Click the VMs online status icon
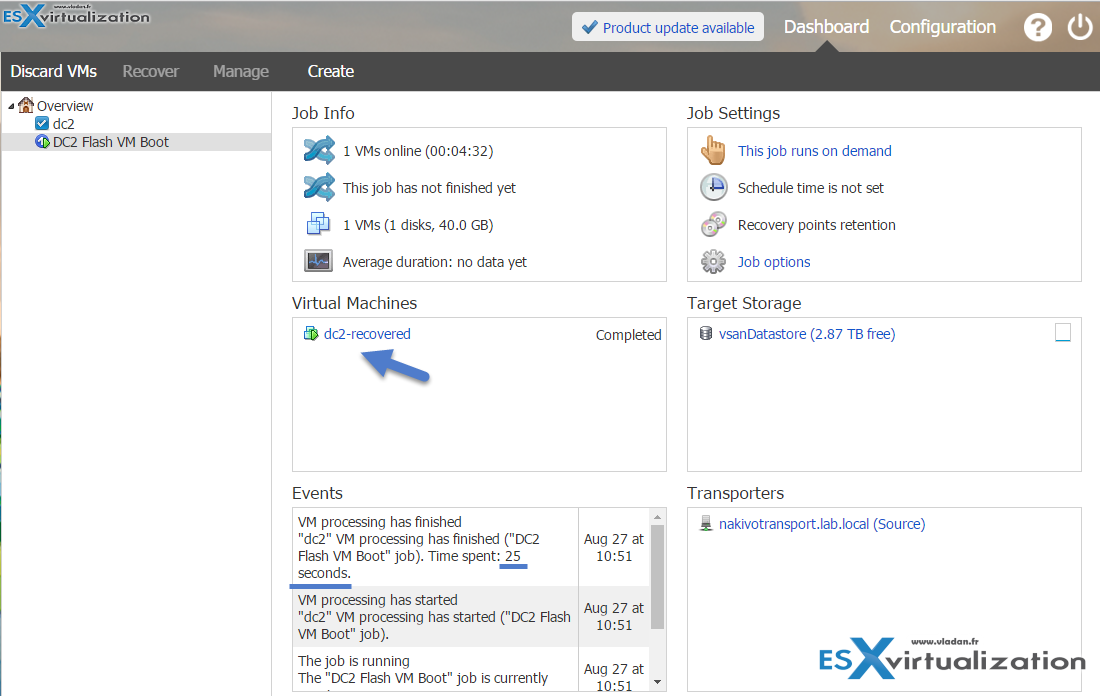The width and height of the screenshot is (1100, 696). click(319, 151)
